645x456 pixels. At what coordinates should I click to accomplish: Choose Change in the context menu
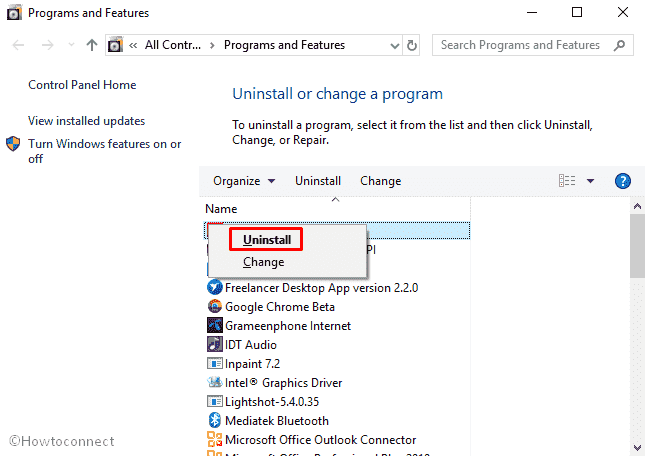(263, 262)
